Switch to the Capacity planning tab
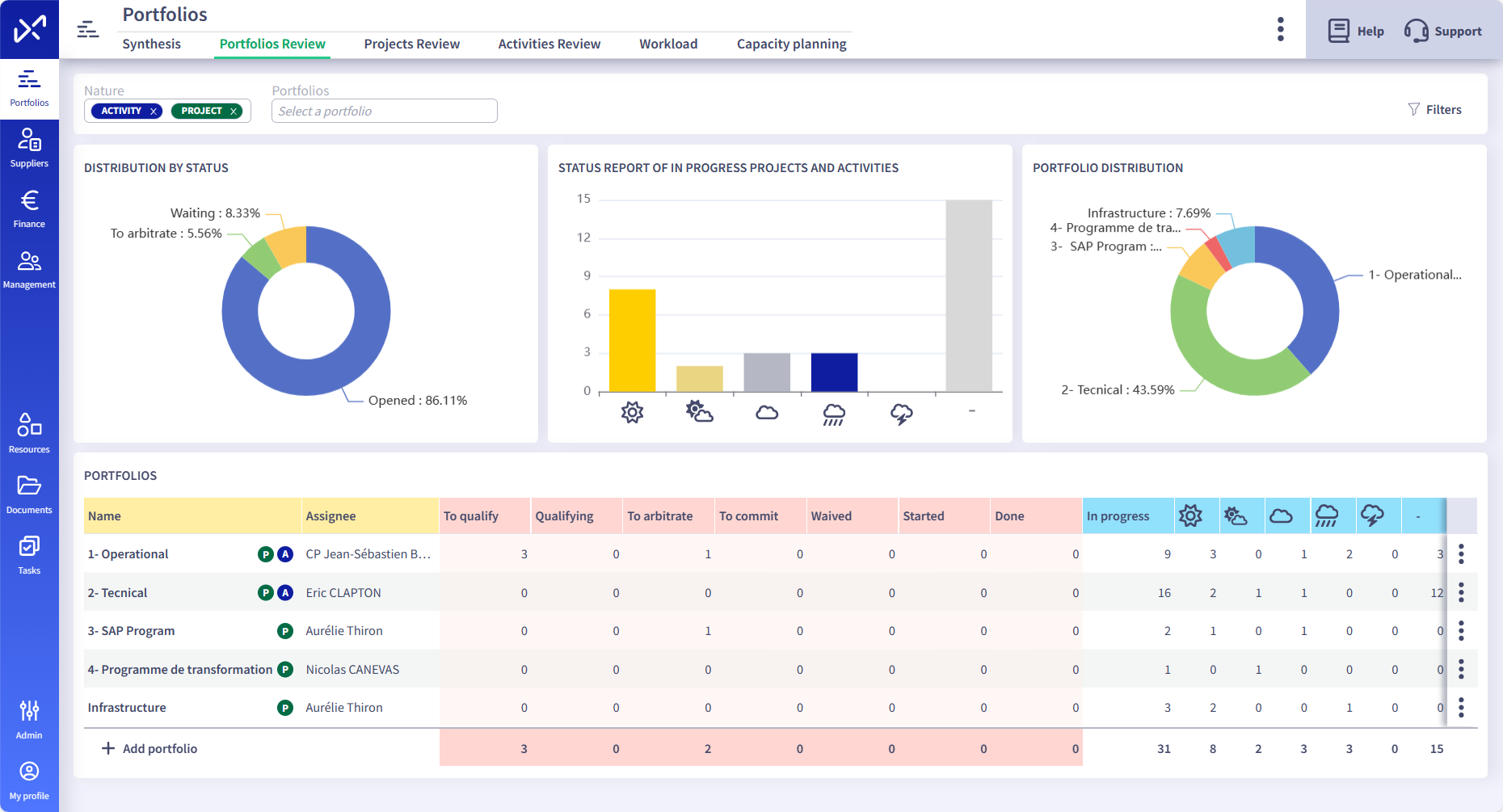 [792, 44]
